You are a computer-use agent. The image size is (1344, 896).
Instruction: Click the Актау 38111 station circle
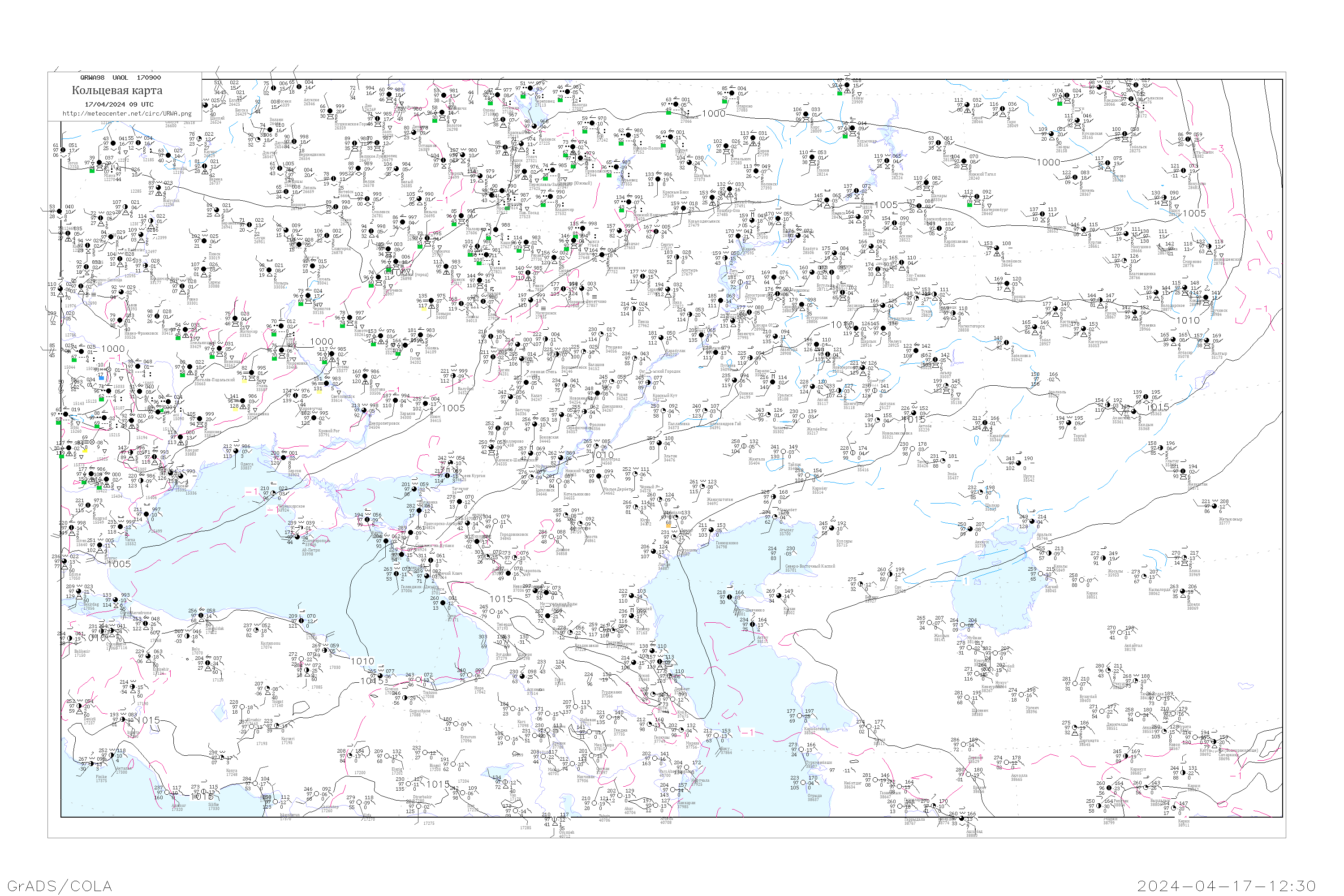point(753,625)
